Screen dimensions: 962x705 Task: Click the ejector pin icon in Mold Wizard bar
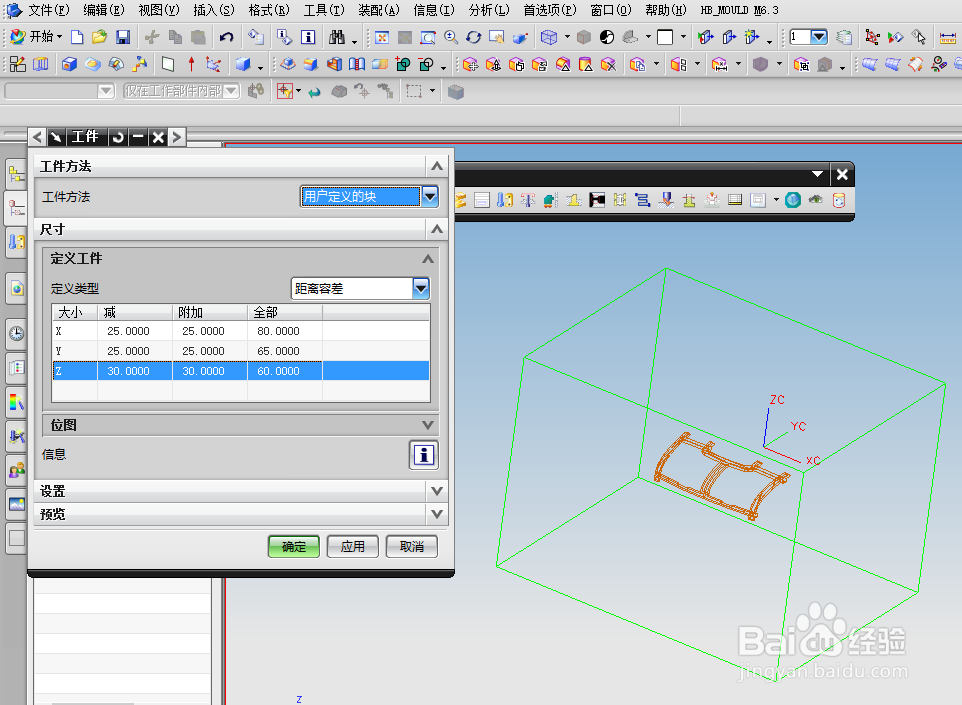(528, 200)
